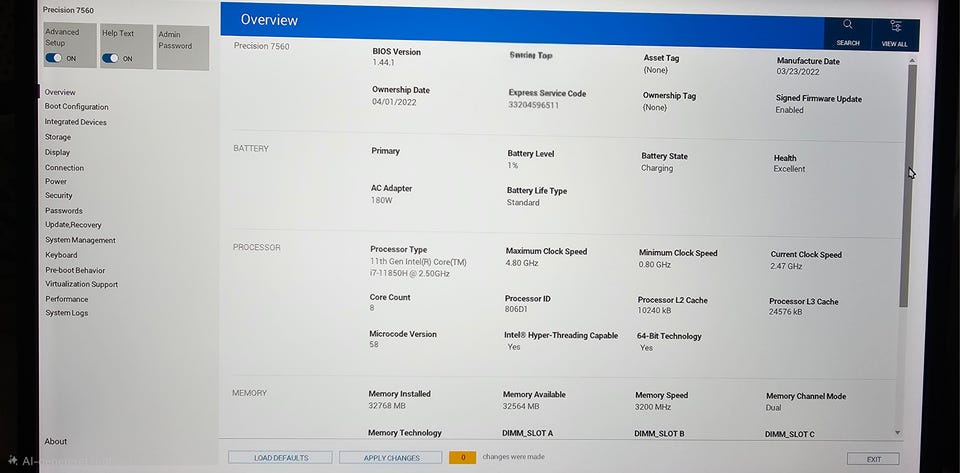Open Security settings

click(x=59, y=195)
